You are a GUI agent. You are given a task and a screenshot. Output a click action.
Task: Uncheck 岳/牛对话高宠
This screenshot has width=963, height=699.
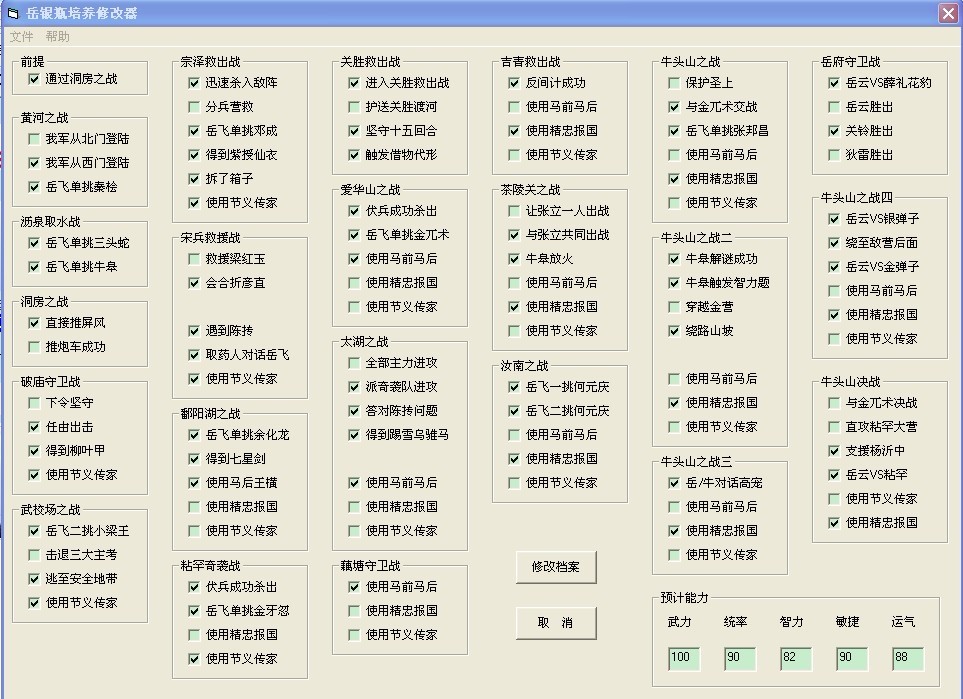pos(674,483)
